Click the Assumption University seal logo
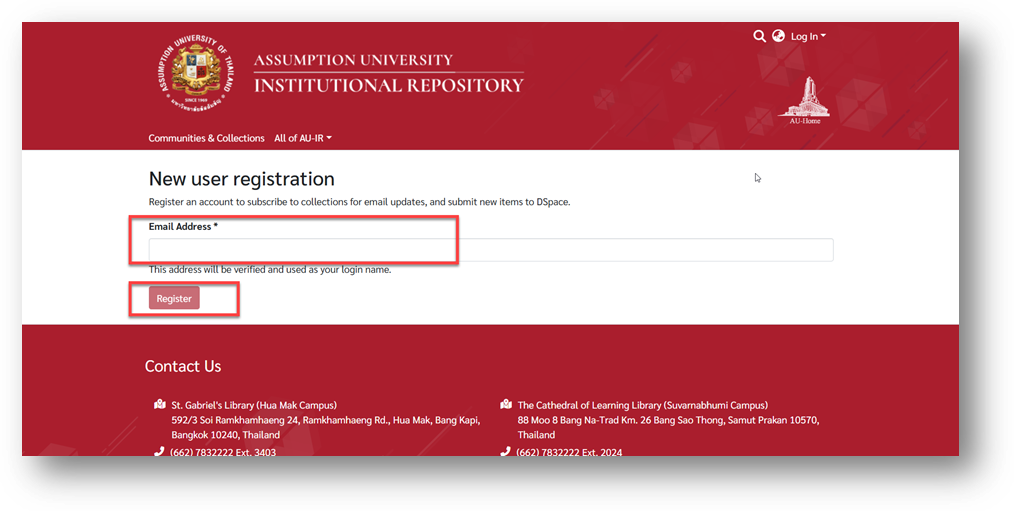Viewport: 1014px width, 511px height. tap(196, 74)
